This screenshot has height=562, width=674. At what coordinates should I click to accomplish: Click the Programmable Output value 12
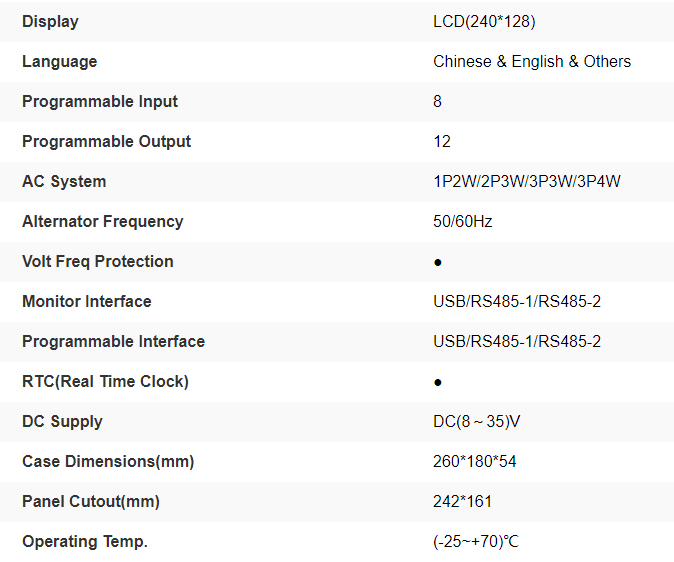pos(442,141)
